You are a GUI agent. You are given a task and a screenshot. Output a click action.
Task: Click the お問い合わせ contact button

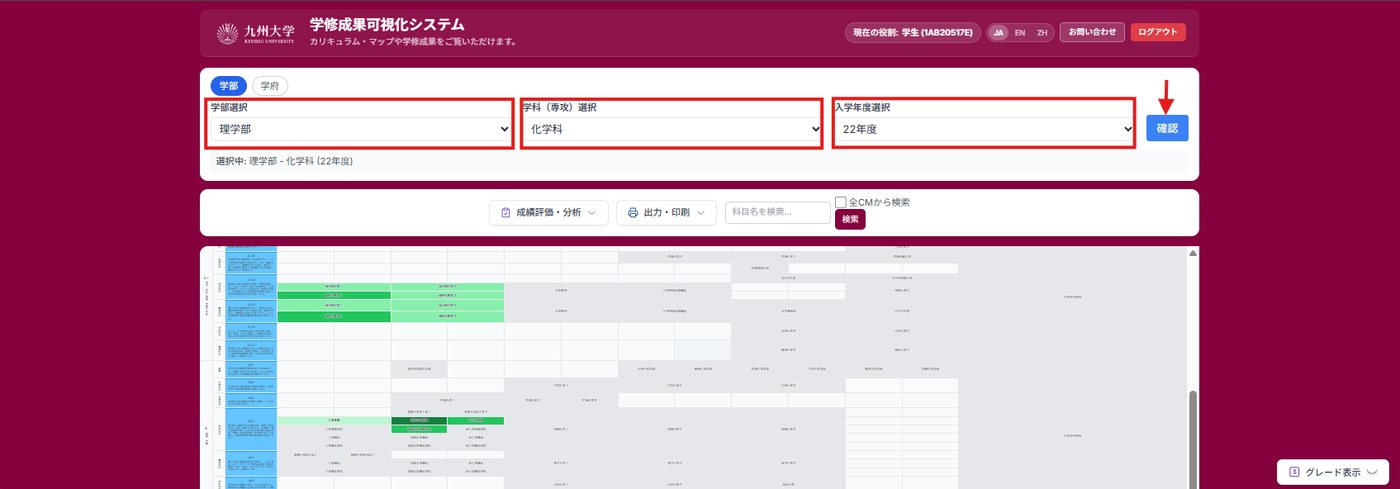pyautogui.click(x=1092, y=32)
